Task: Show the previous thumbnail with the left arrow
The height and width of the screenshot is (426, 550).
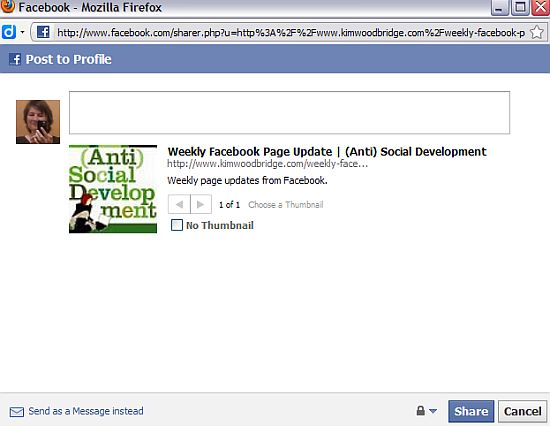Action: point(179,204)
